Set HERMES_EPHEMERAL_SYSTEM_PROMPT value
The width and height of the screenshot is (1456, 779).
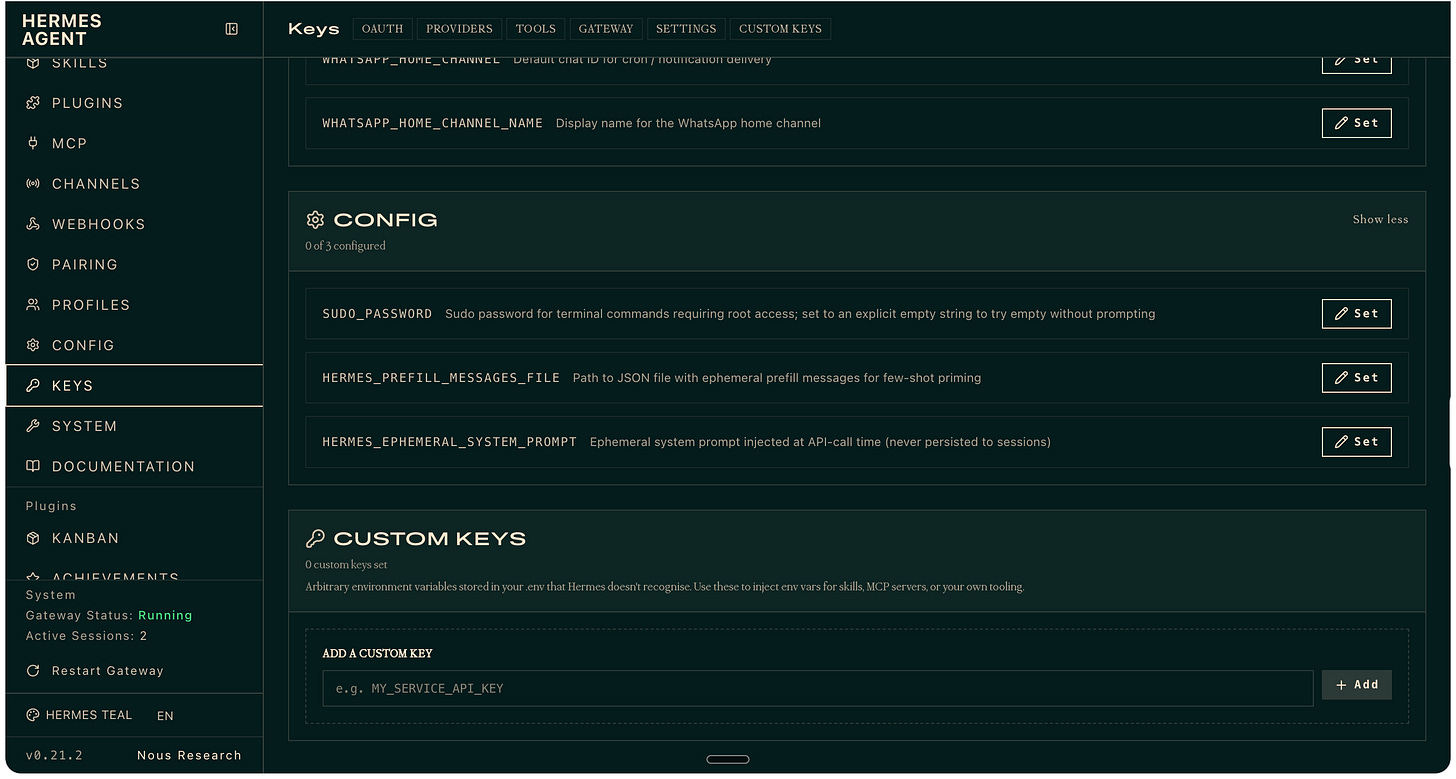pyautogui.click(x=1356, y=442)
